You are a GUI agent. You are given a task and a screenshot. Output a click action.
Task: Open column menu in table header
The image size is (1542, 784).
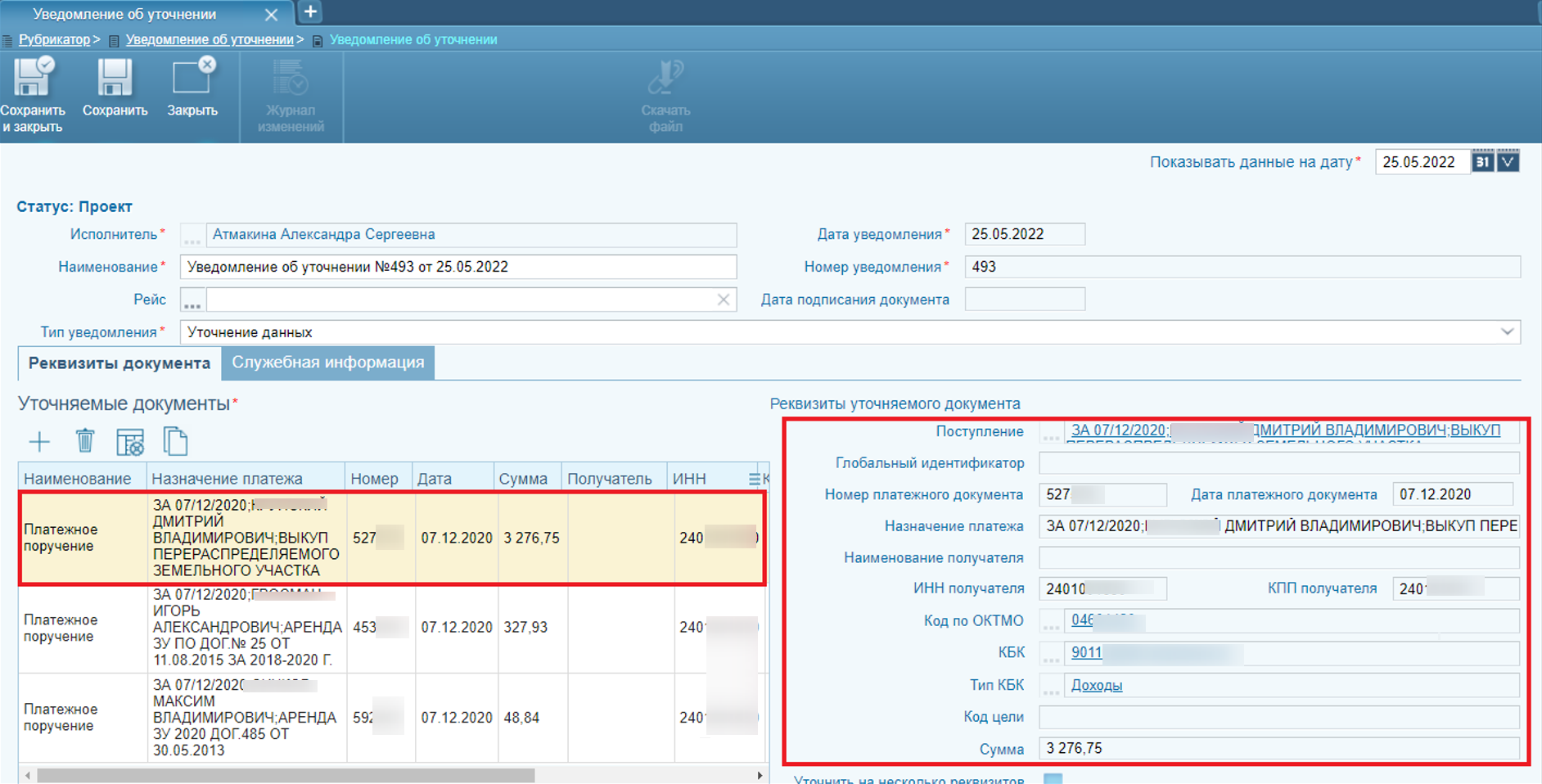pyautogui.click(x=754, y=479)
